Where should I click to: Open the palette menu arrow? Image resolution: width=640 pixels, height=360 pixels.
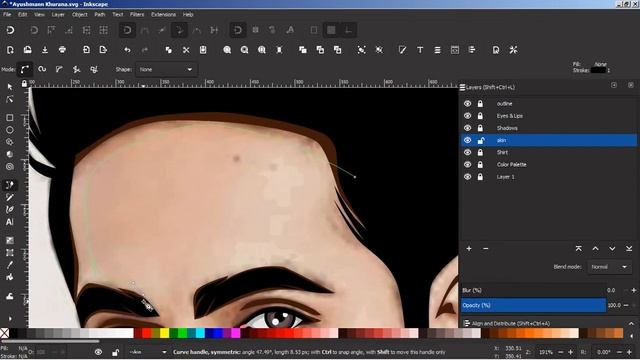tap(632, 336)
